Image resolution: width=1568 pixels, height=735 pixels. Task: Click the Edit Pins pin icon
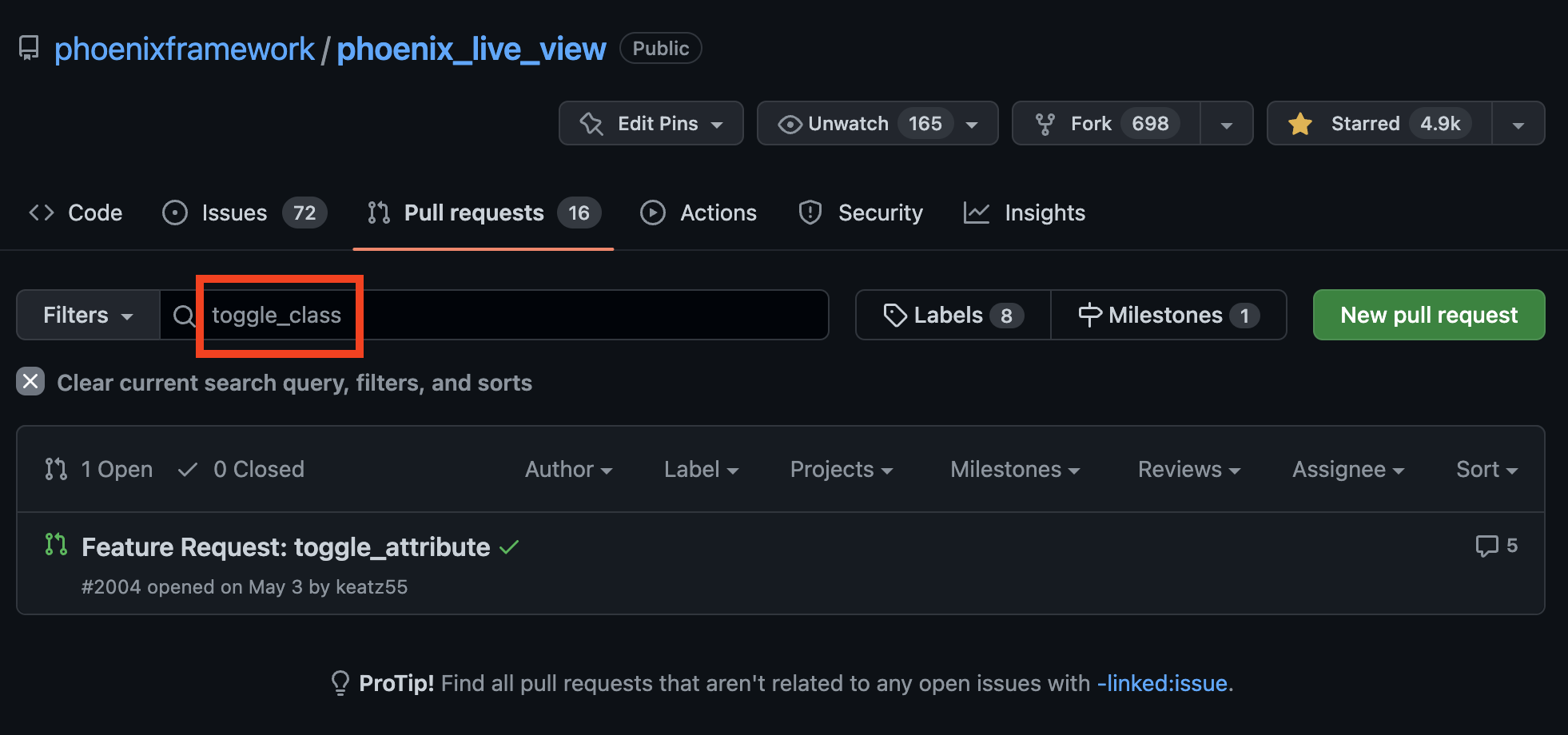[x=591, y=124]
